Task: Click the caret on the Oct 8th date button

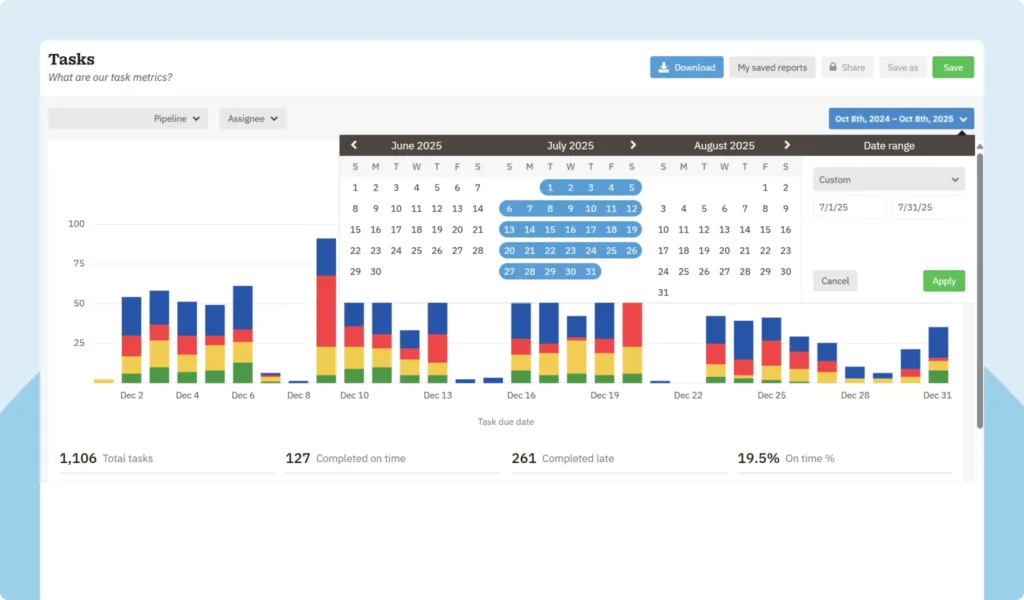Action: point(963,118)
